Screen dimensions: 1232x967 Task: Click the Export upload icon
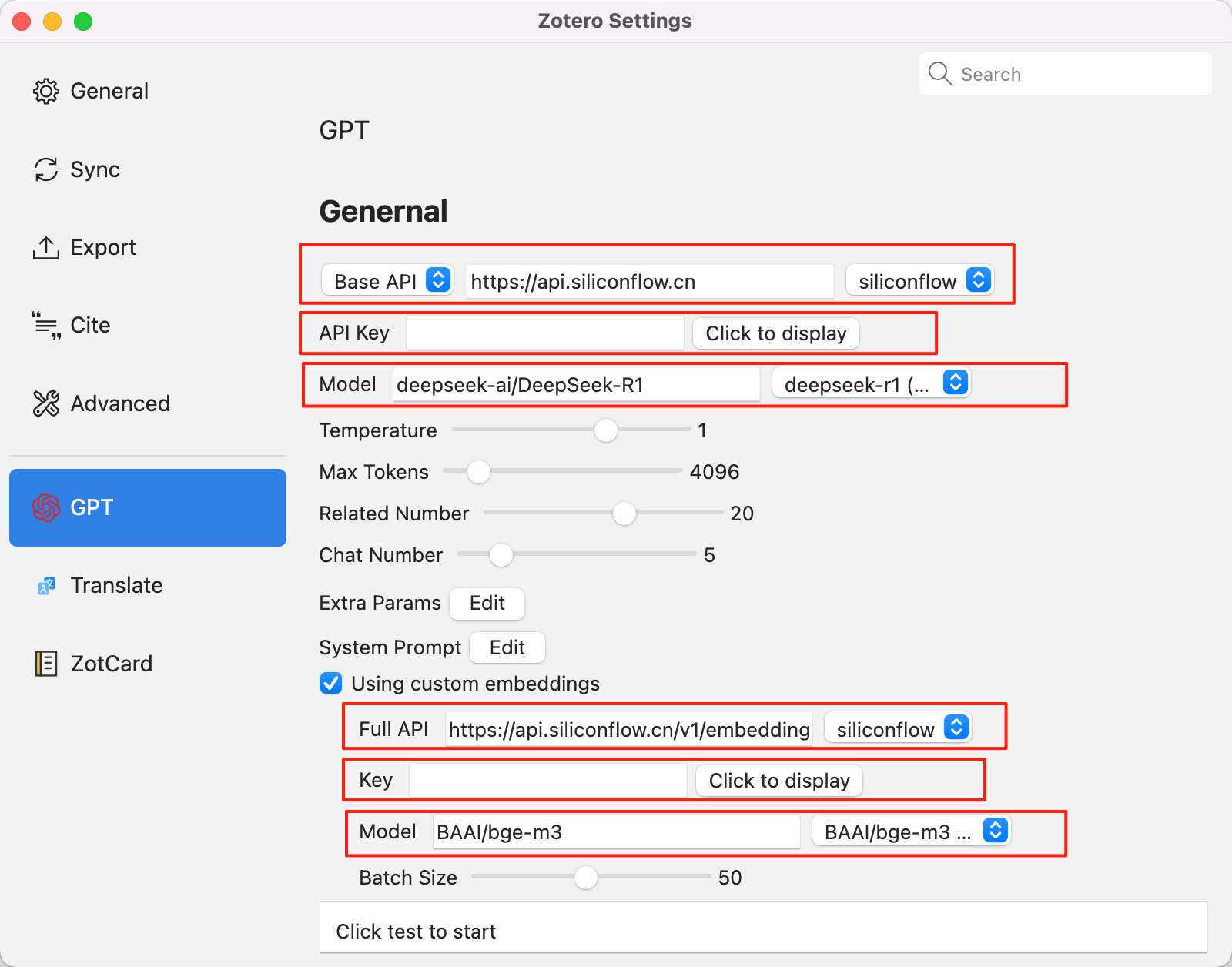coord(46,248)
